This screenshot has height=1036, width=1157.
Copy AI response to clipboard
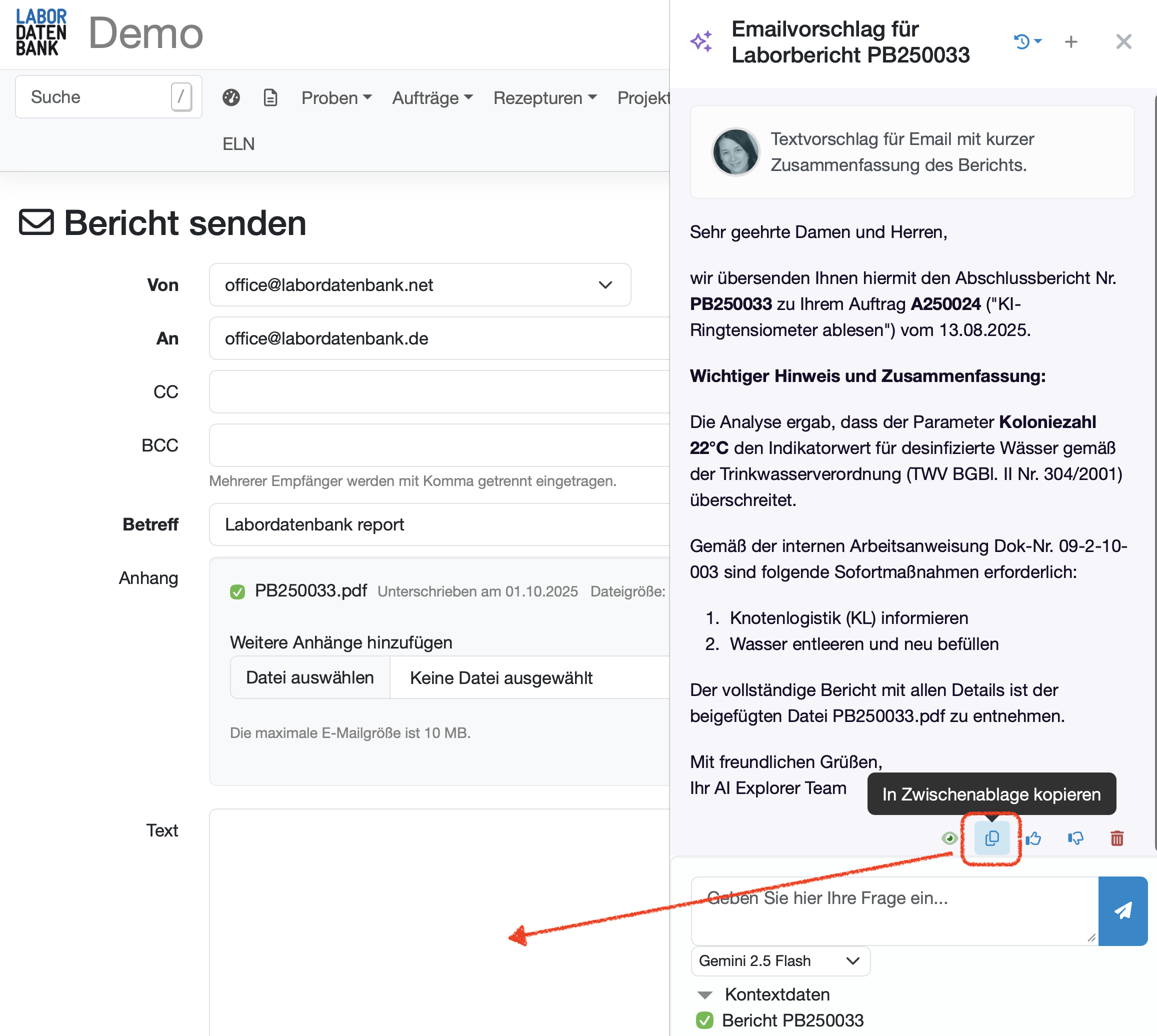click(991, 838)
